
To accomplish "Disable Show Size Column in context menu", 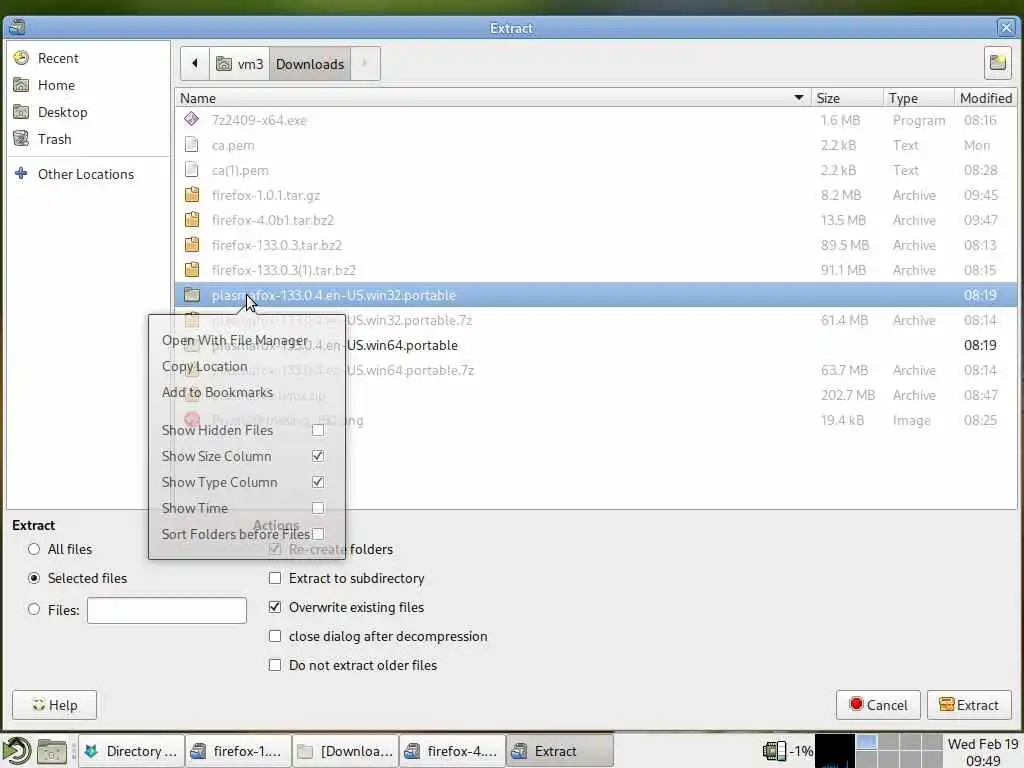I will 318,456.
